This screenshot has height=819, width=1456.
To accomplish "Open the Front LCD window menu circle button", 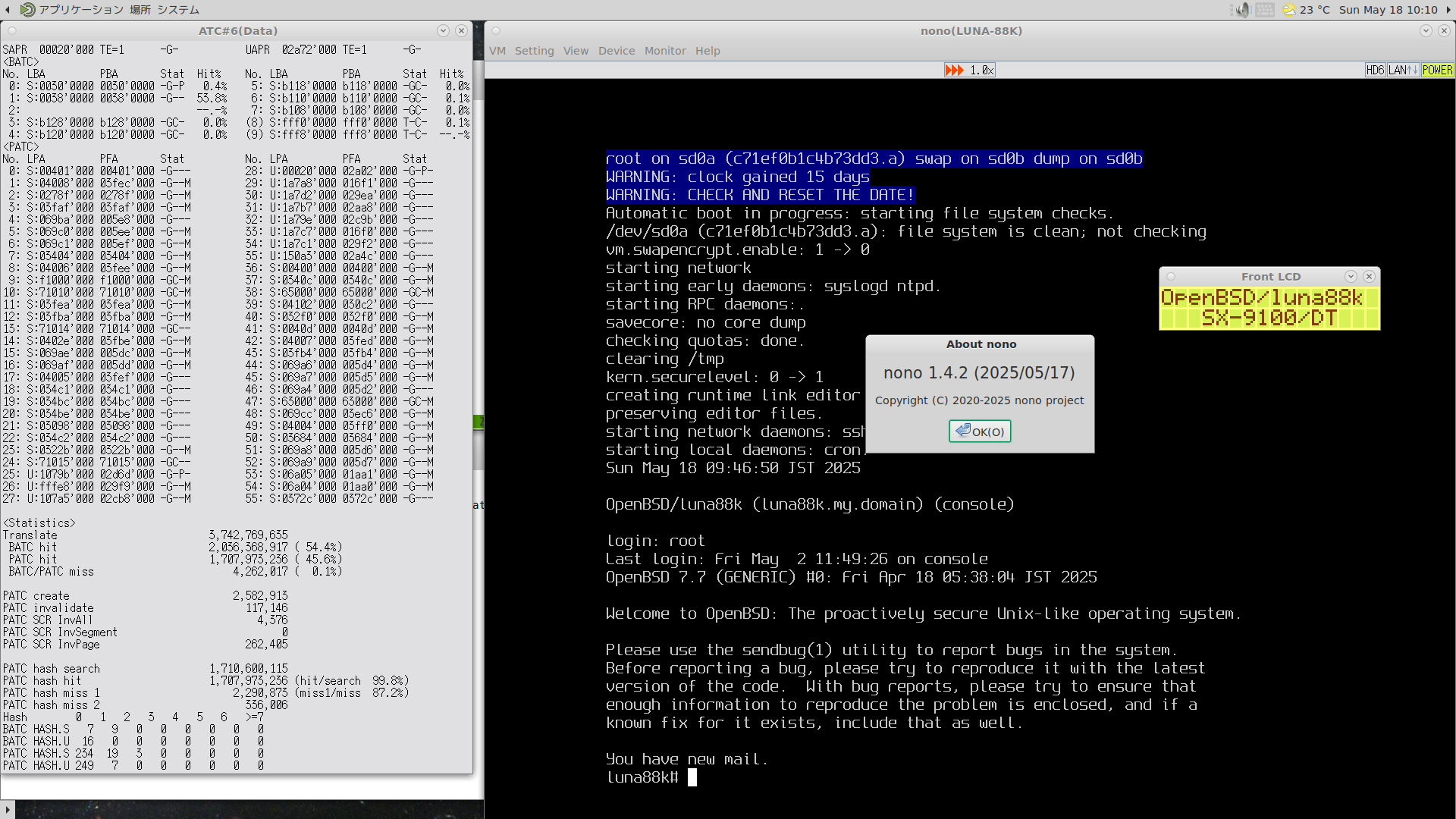I will point(1170,277).
